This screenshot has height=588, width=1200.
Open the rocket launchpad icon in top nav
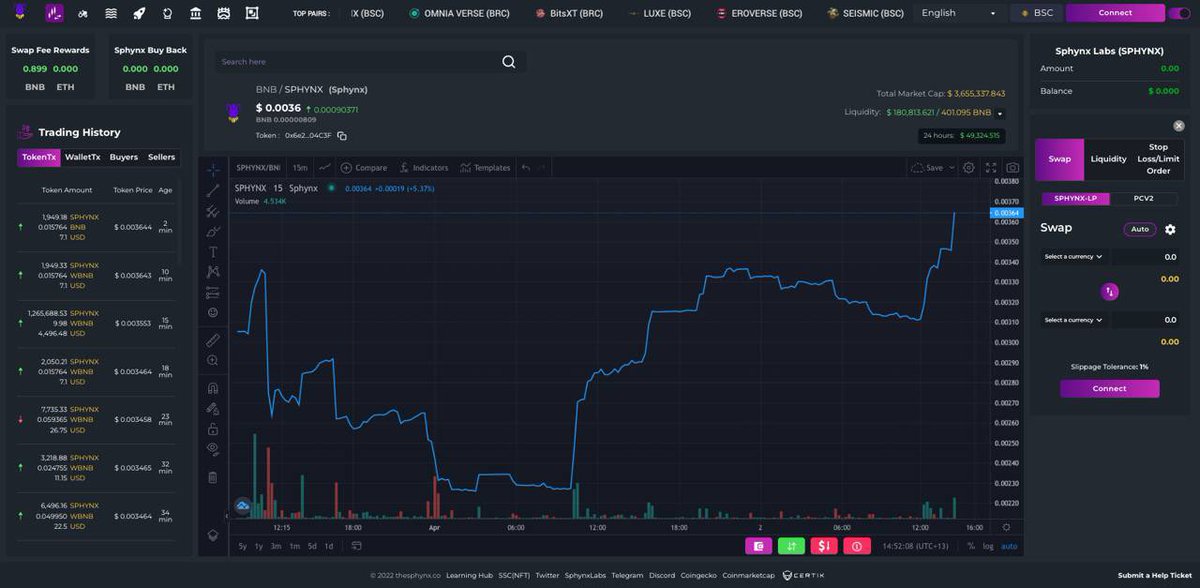click(139, 13)
